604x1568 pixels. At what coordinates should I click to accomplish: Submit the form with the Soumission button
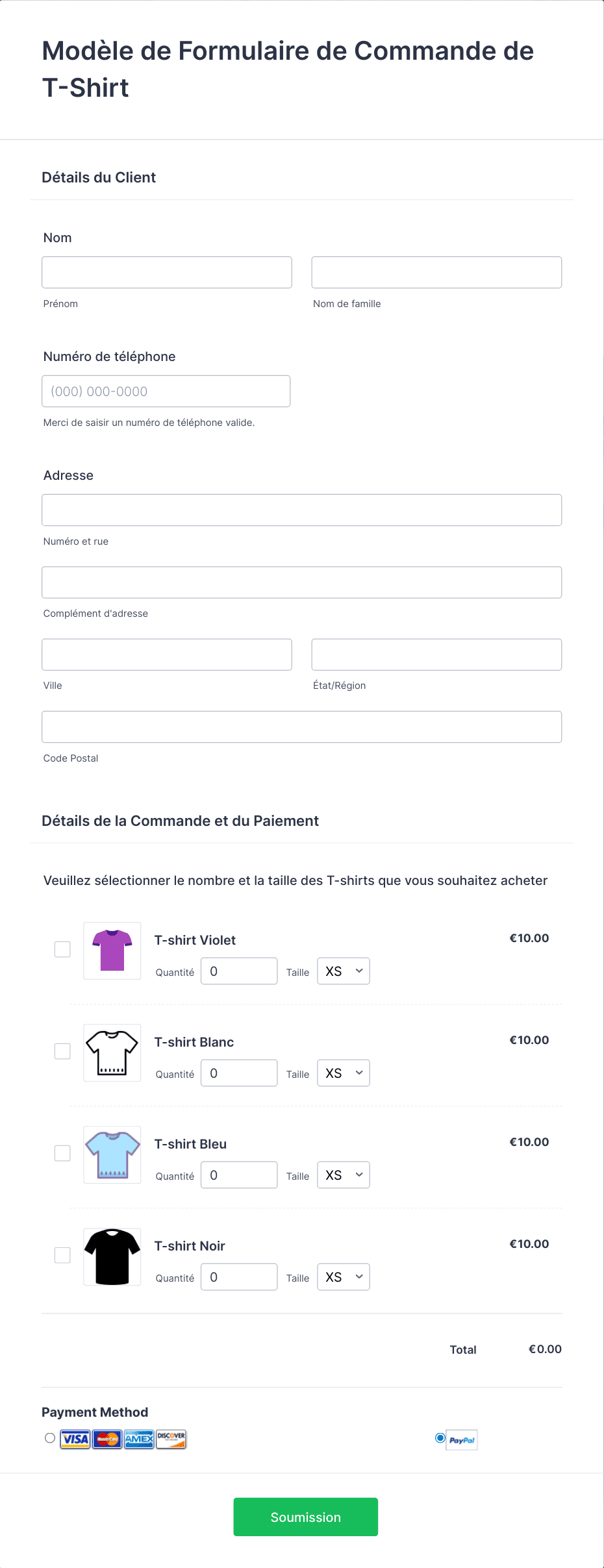(x=306, y=1517)
